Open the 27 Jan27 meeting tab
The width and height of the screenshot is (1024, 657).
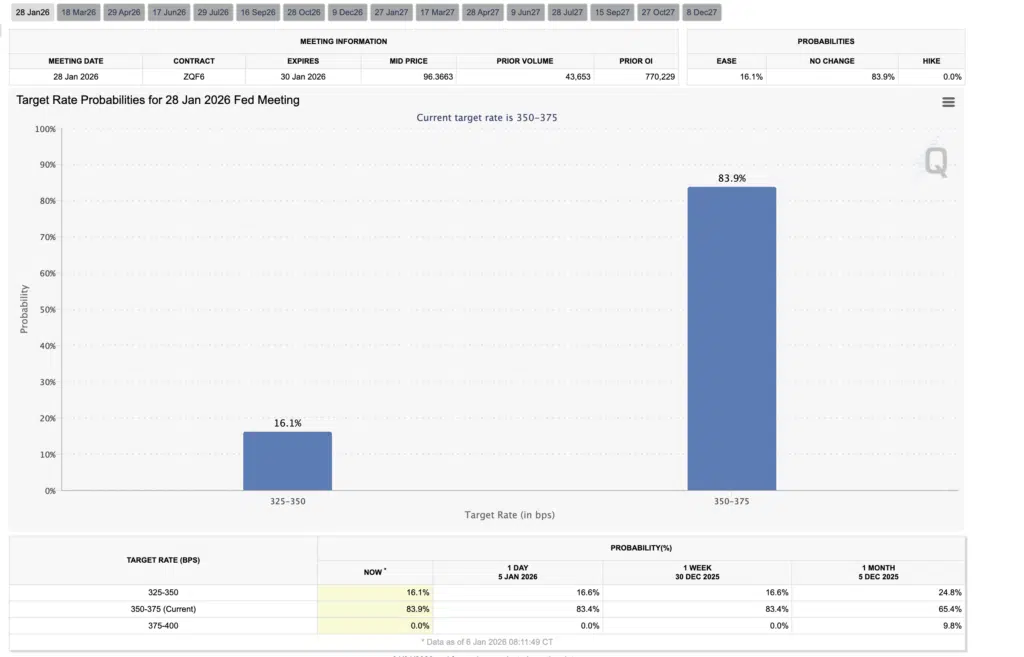point(391,12)
